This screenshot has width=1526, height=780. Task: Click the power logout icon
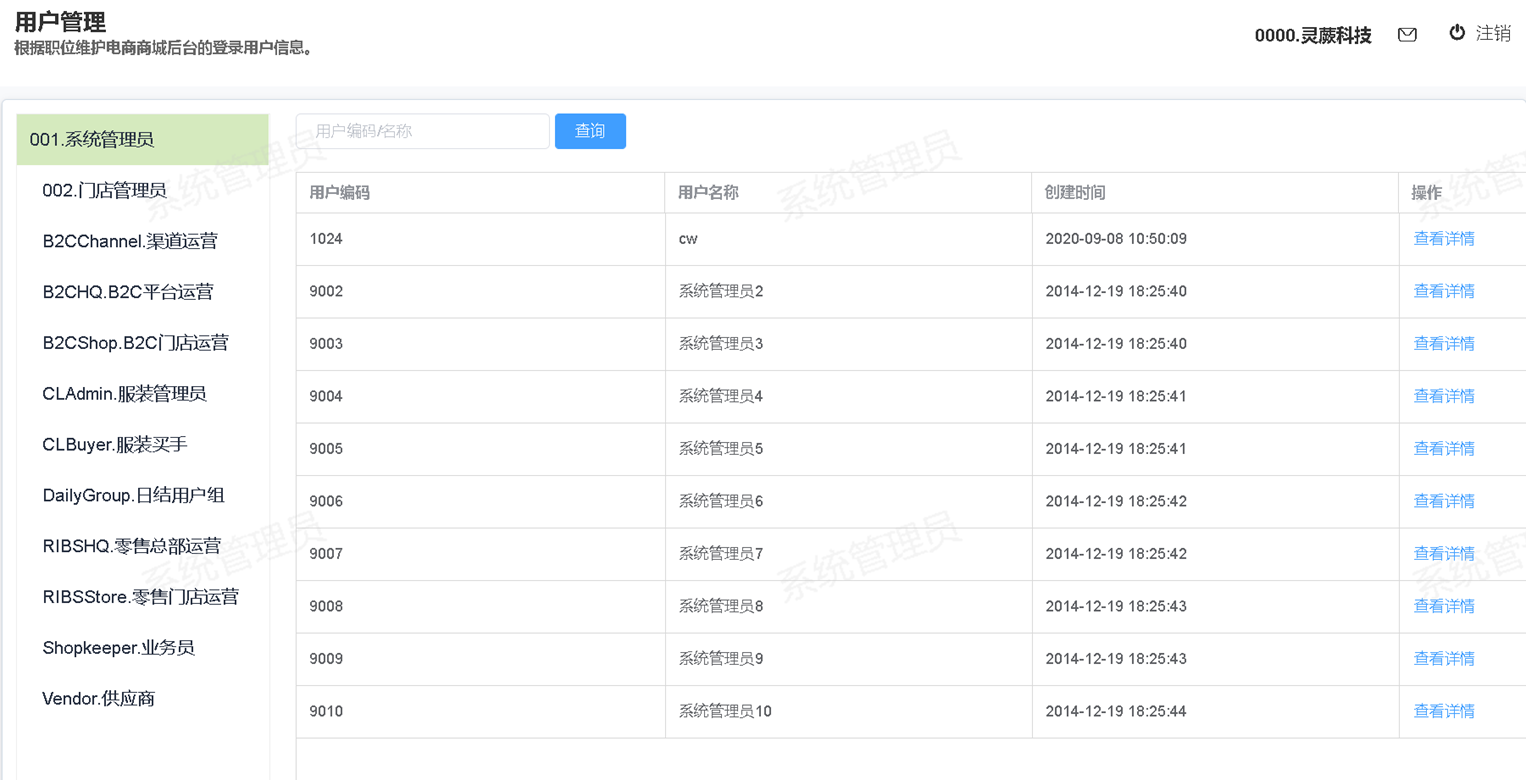[x=1457, y=33]
